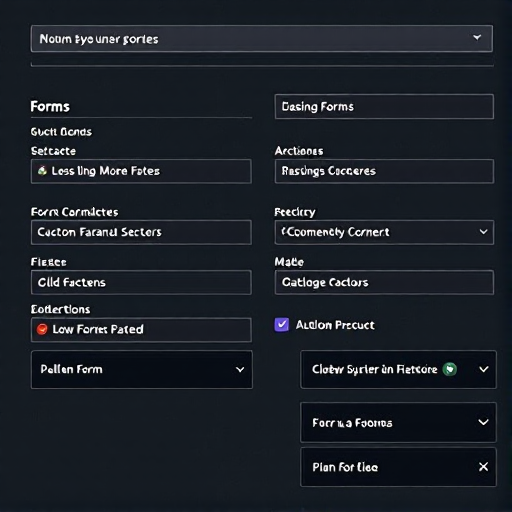512x512 pixels.
Task: Open the Noum tyo uner gories combo box
Action: [x=262, y=39]
